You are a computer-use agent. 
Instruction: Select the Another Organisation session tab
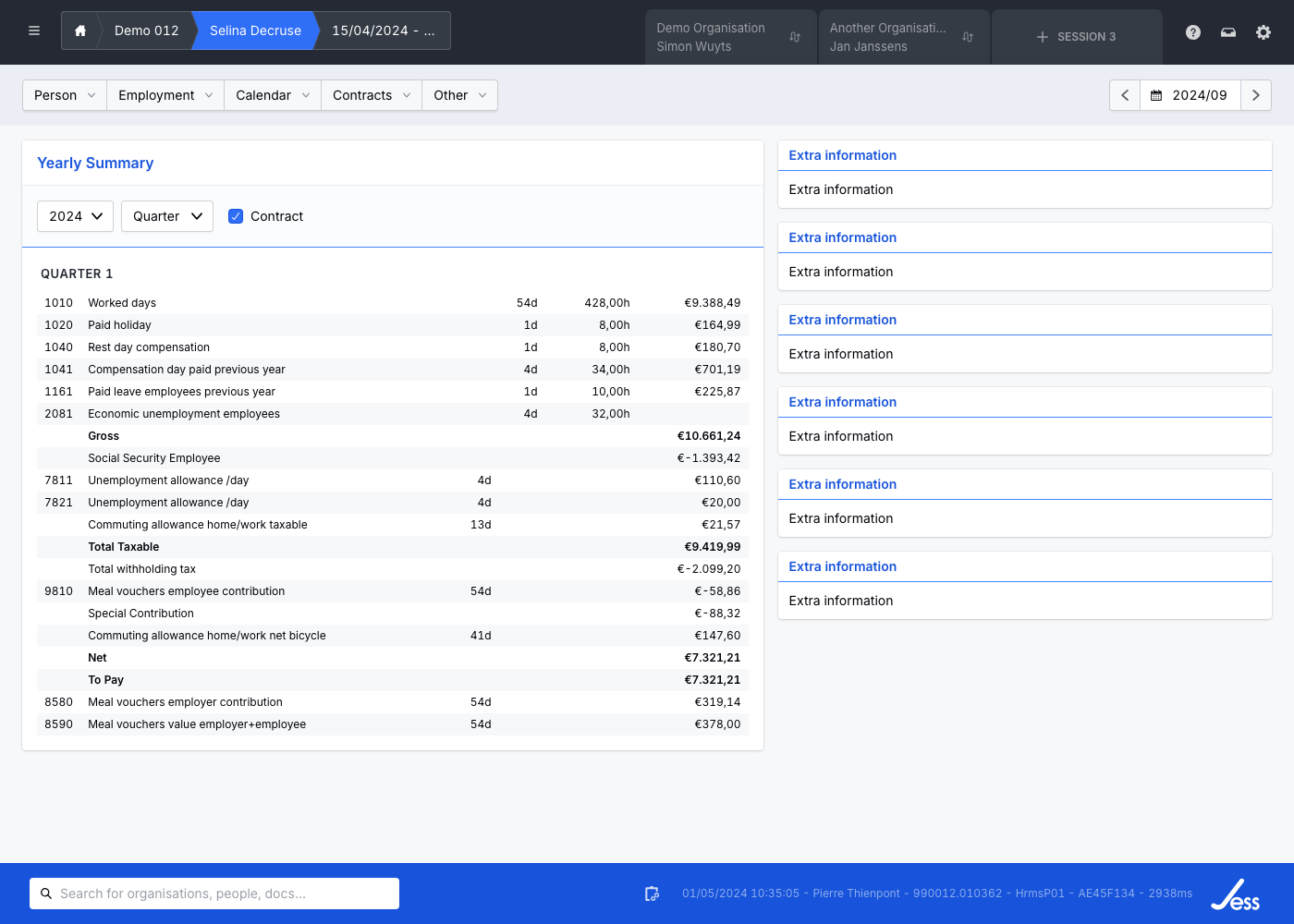(x=887, y=37)
